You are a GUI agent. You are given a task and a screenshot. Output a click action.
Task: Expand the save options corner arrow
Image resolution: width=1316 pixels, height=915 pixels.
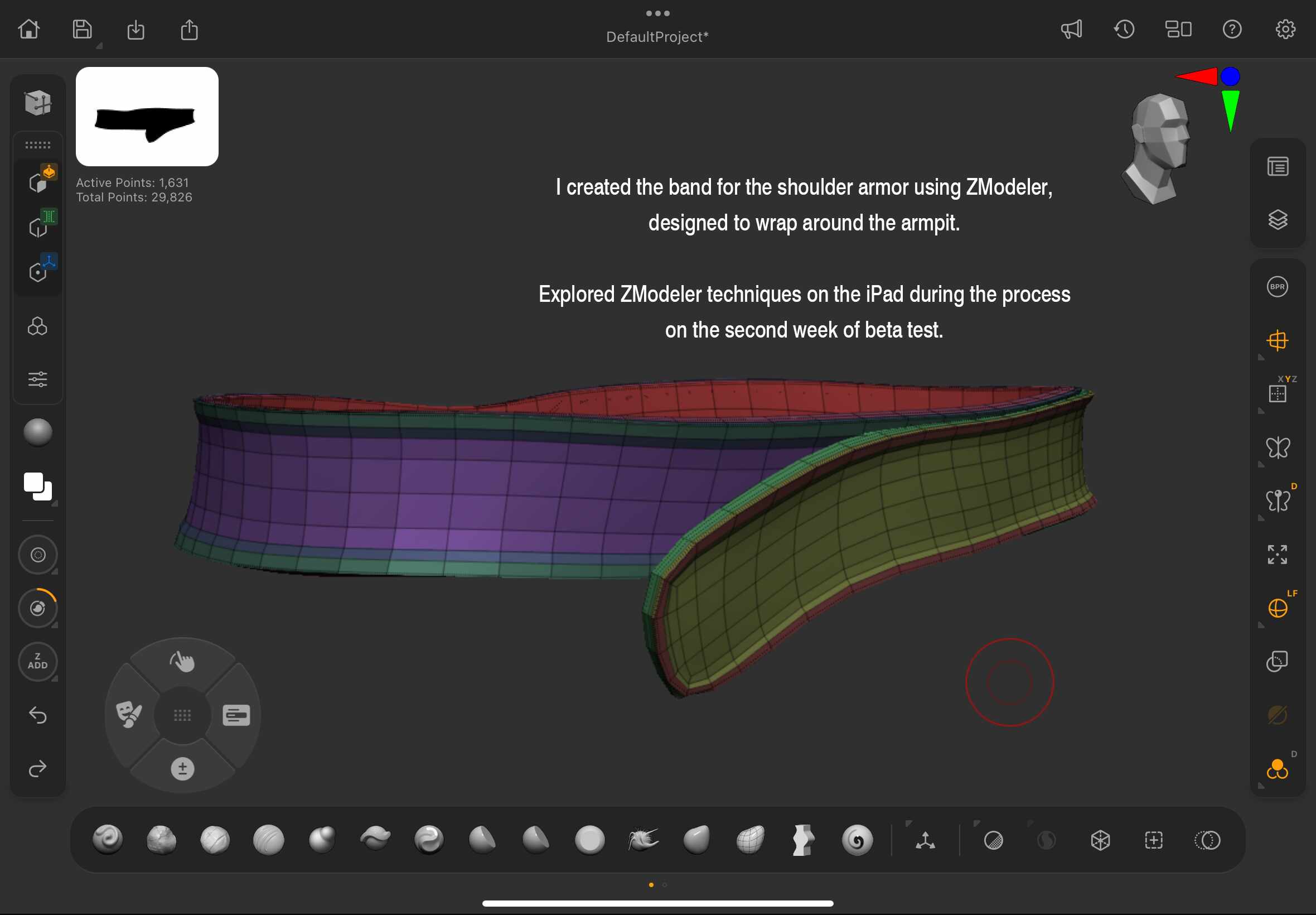click(99, 46)
